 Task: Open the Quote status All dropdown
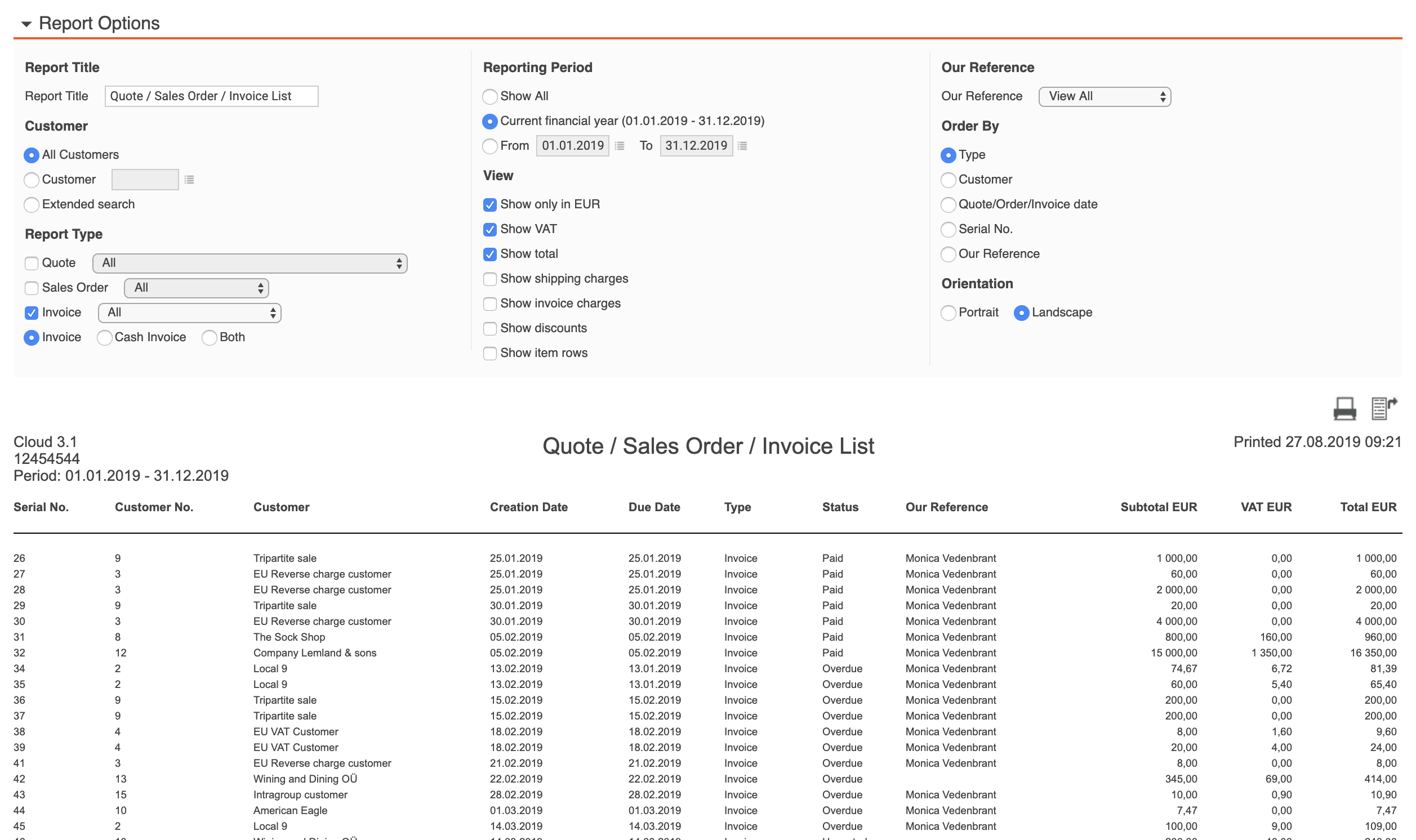(250, 263)
